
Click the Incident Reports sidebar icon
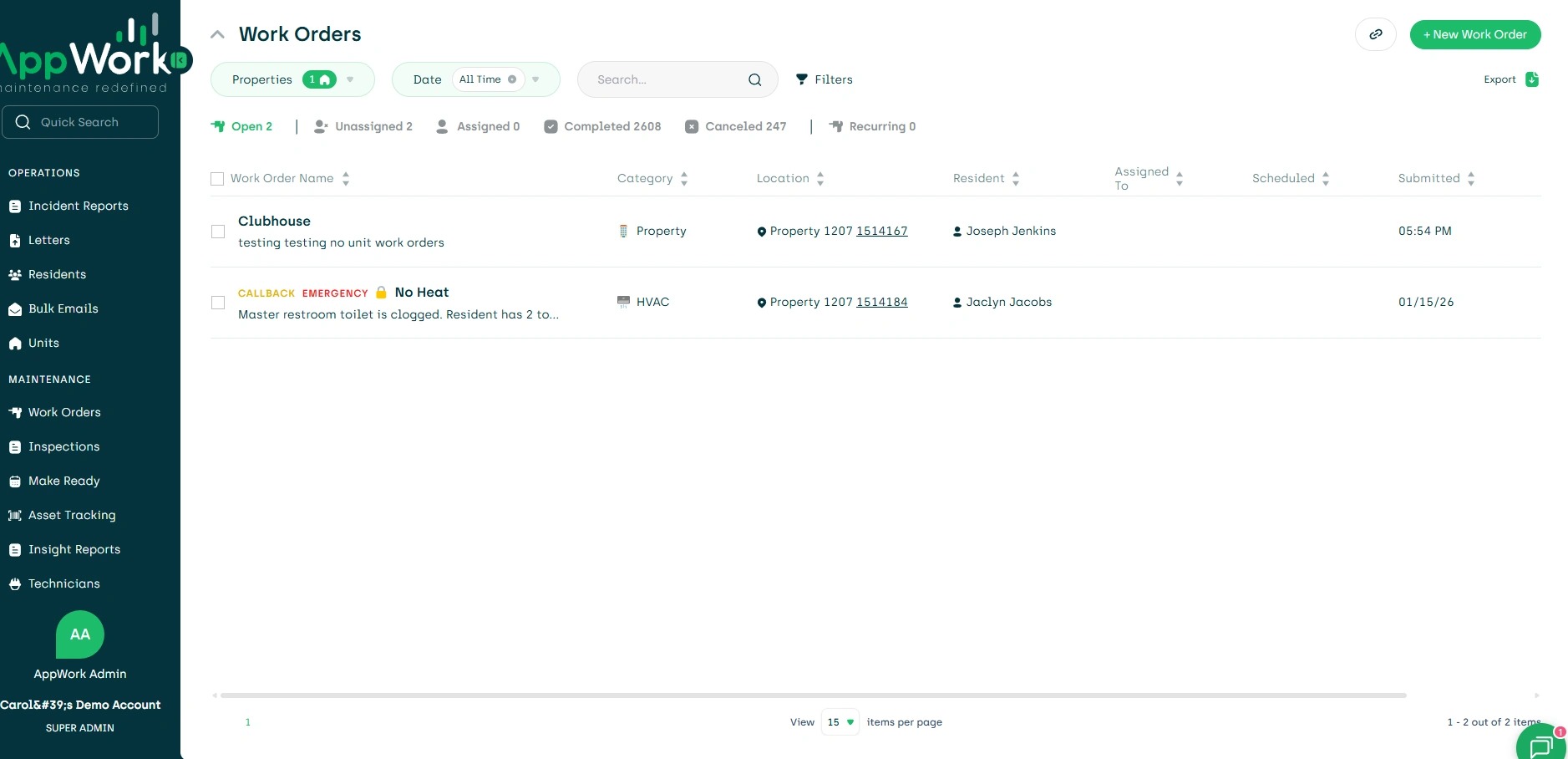pos(15,206)
